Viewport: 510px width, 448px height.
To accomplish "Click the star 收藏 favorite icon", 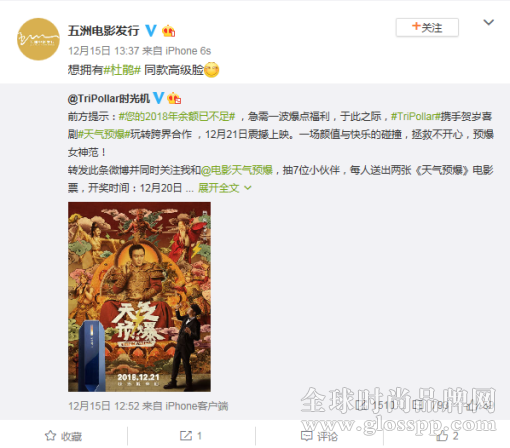I will click(50, 436).
